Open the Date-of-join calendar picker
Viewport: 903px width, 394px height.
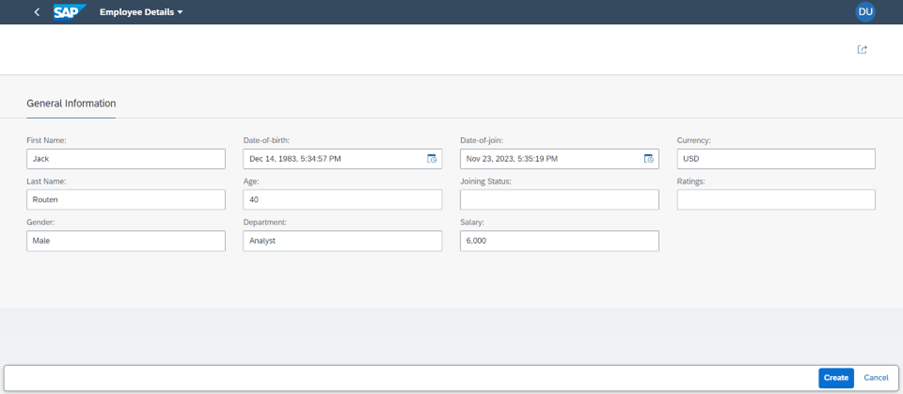(x=648, y=159)
